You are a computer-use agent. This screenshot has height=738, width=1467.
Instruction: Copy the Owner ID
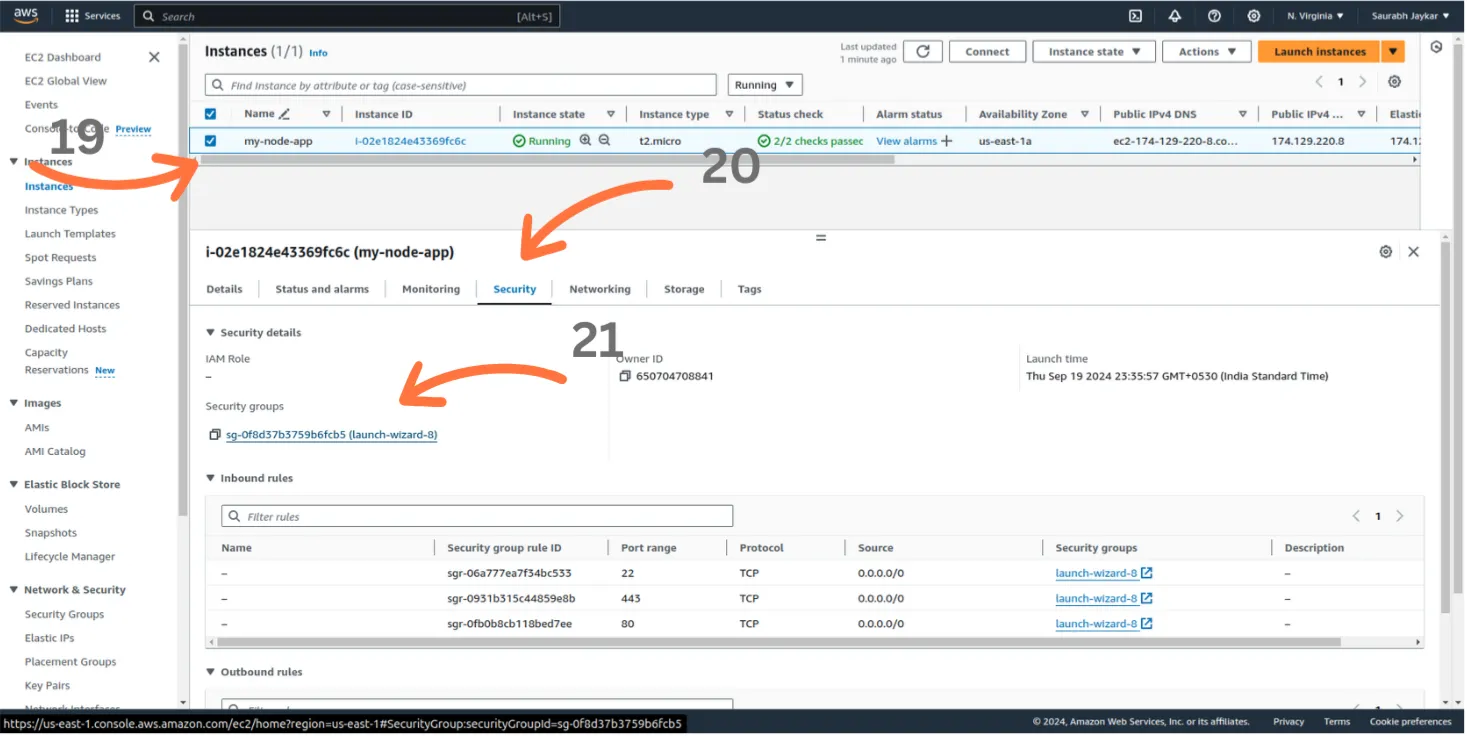point(625,377)
